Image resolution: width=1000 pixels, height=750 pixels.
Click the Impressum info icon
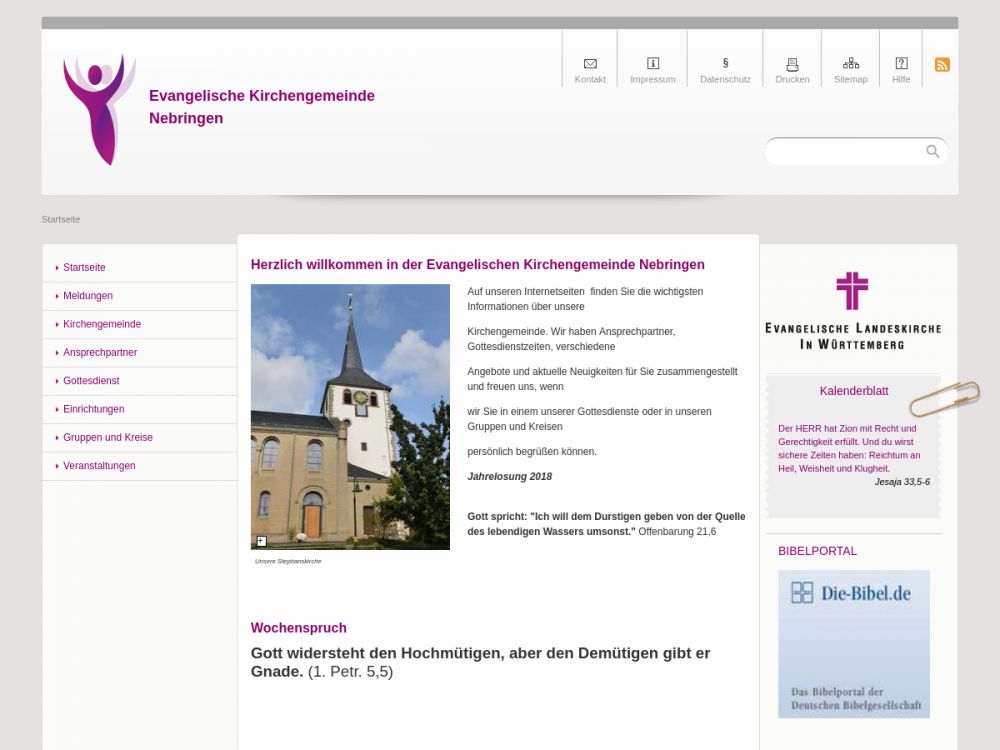[x=653, y=64]
